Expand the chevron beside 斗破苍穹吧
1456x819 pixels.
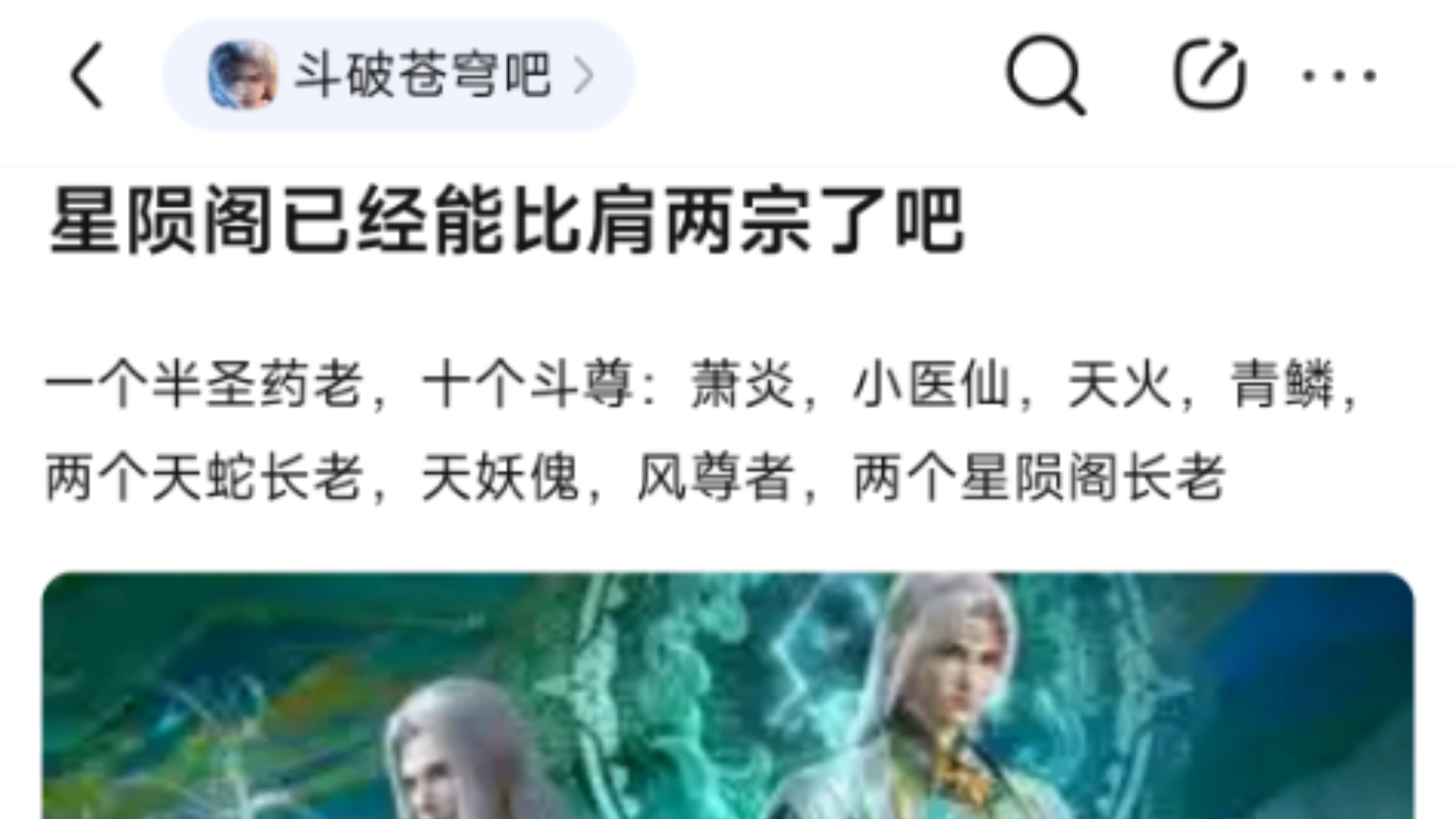click(583, 75)
